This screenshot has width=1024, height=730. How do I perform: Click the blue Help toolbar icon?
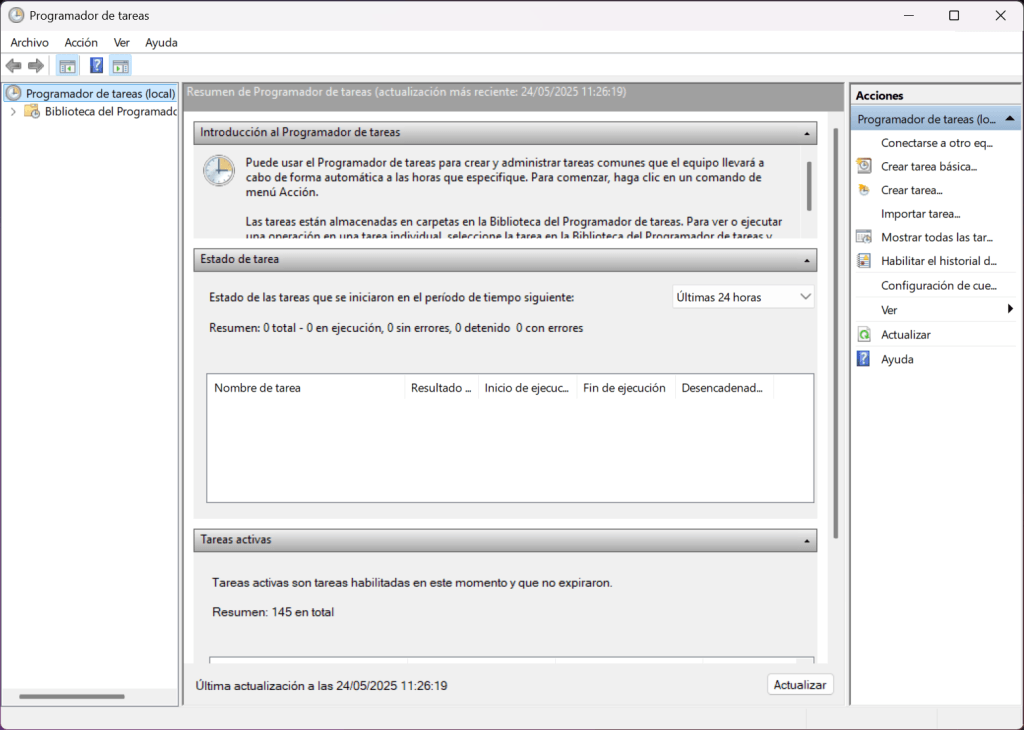[96, 66]
